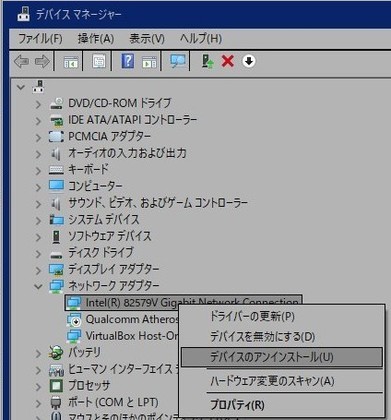Collapse the ネットワーク アダプター node

[38, 286]
